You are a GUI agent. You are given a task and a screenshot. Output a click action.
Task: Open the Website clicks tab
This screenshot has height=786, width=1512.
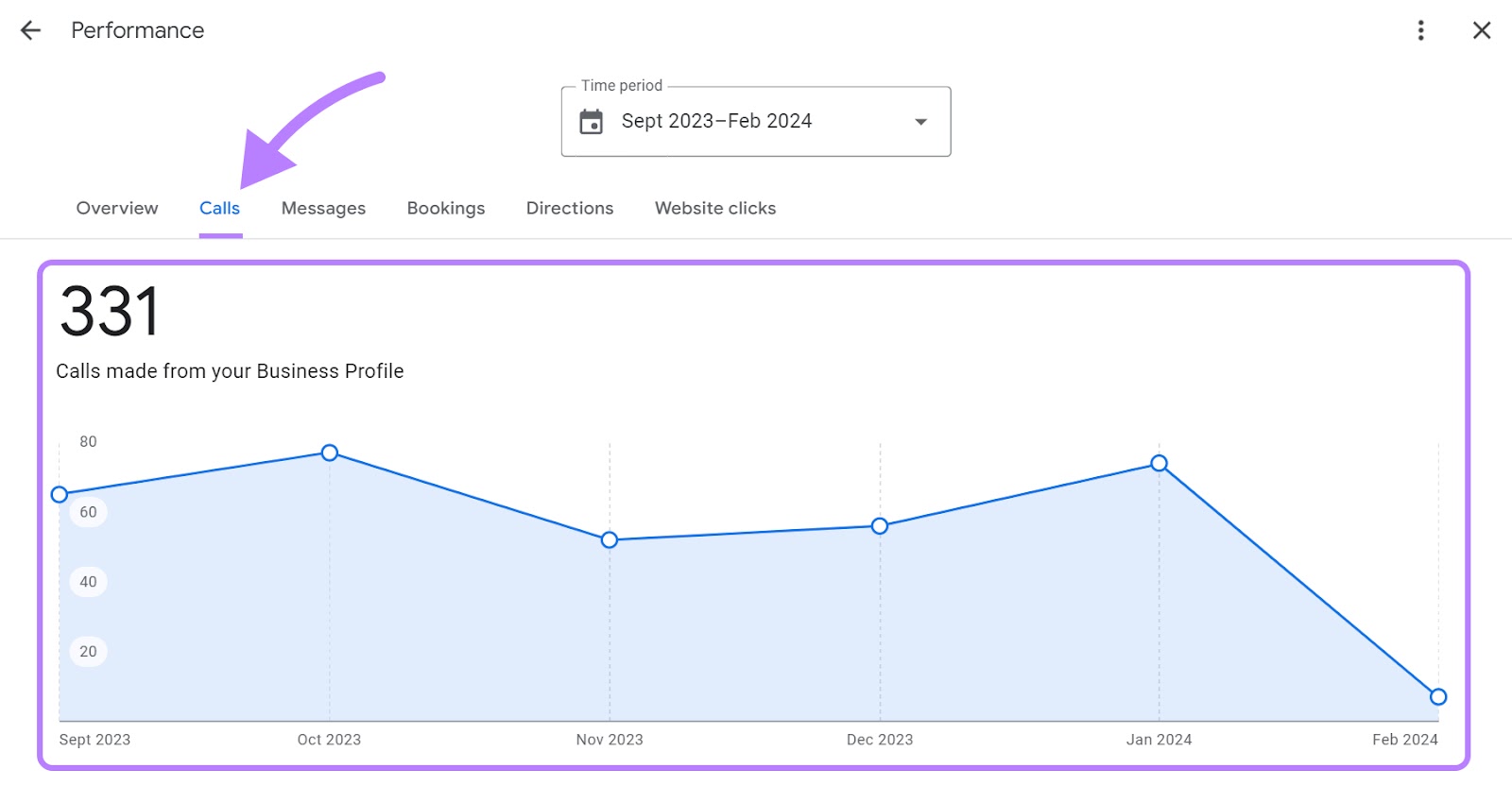(715, 208)
